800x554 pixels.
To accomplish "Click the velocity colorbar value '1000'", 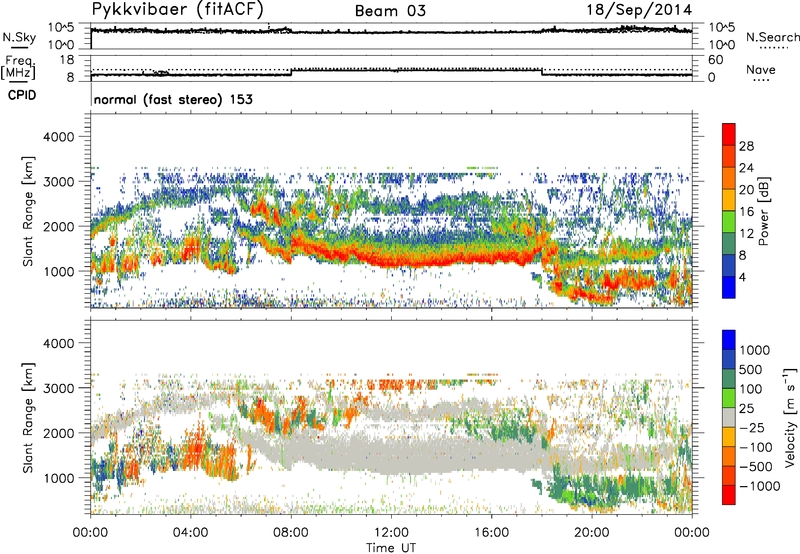I will (755, 350).
